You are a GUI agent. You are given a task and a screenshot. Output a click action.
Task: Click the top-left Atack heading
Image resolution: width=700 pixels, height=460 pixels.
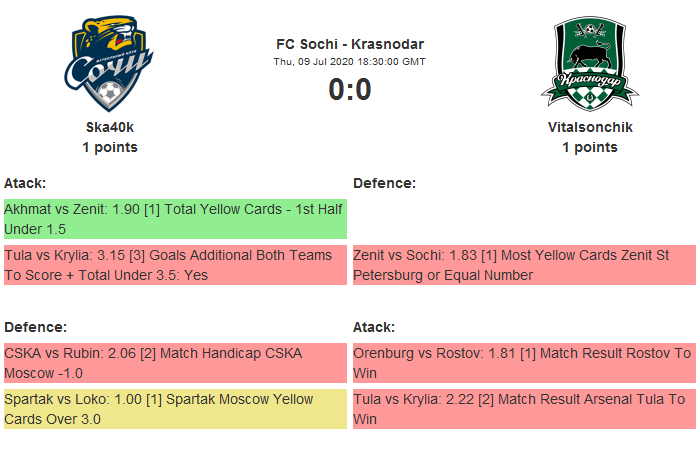(x=25, y=183)
